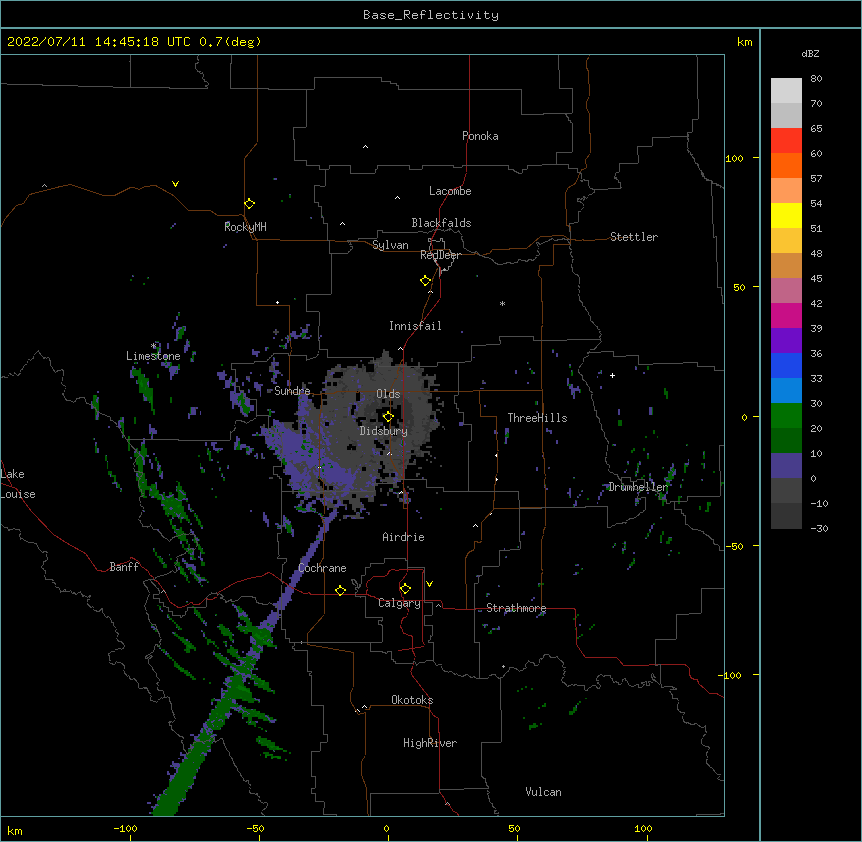Select the Stettler label
The image size is (862, 842).
pyautogui.click(x=634, y=237)
